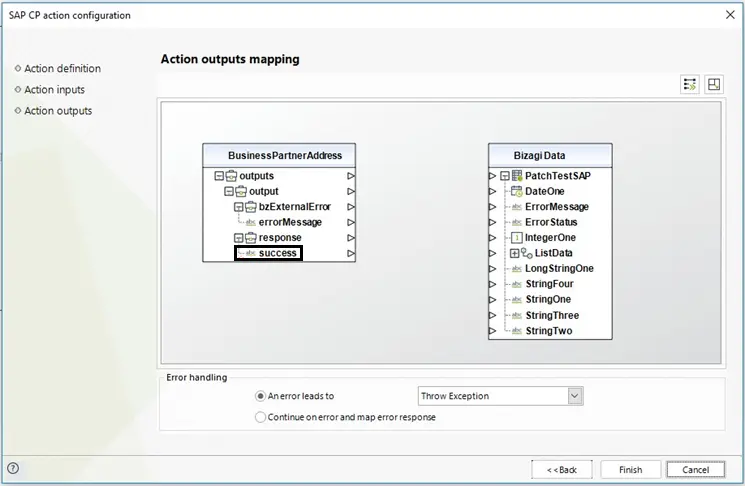Viewport: 745px width, 486px height.
Task: Click the input arrow beside StringFour
Action: (493, 284)
